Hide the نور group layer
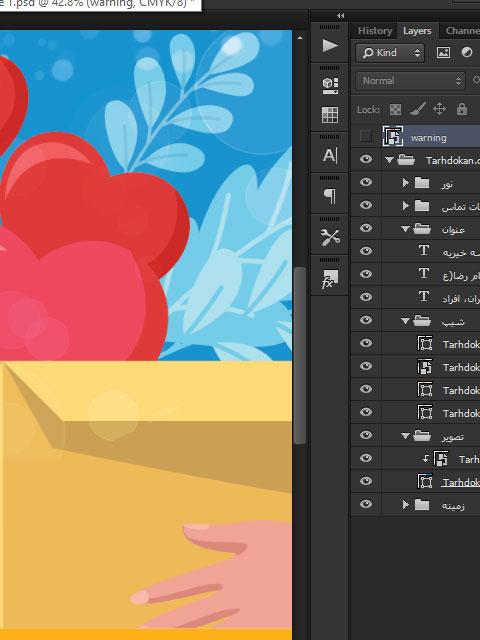 (x=366, y=182)
